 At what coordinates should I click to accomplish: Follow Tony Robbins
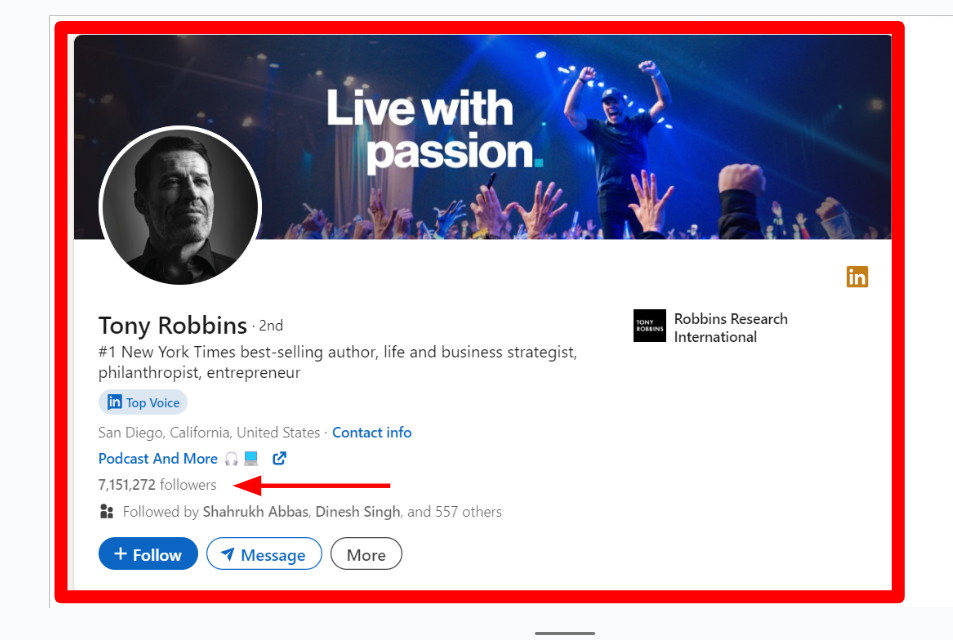point(148,553)
